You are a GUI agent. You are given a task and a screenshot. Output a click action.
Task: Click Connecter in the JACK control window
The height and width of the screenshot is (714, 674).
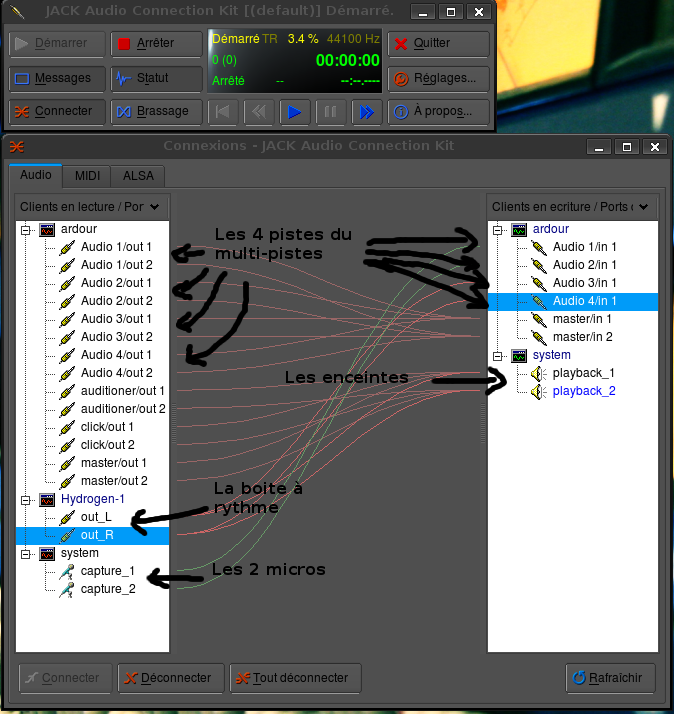pyautogui.click(x=57, y=112)
